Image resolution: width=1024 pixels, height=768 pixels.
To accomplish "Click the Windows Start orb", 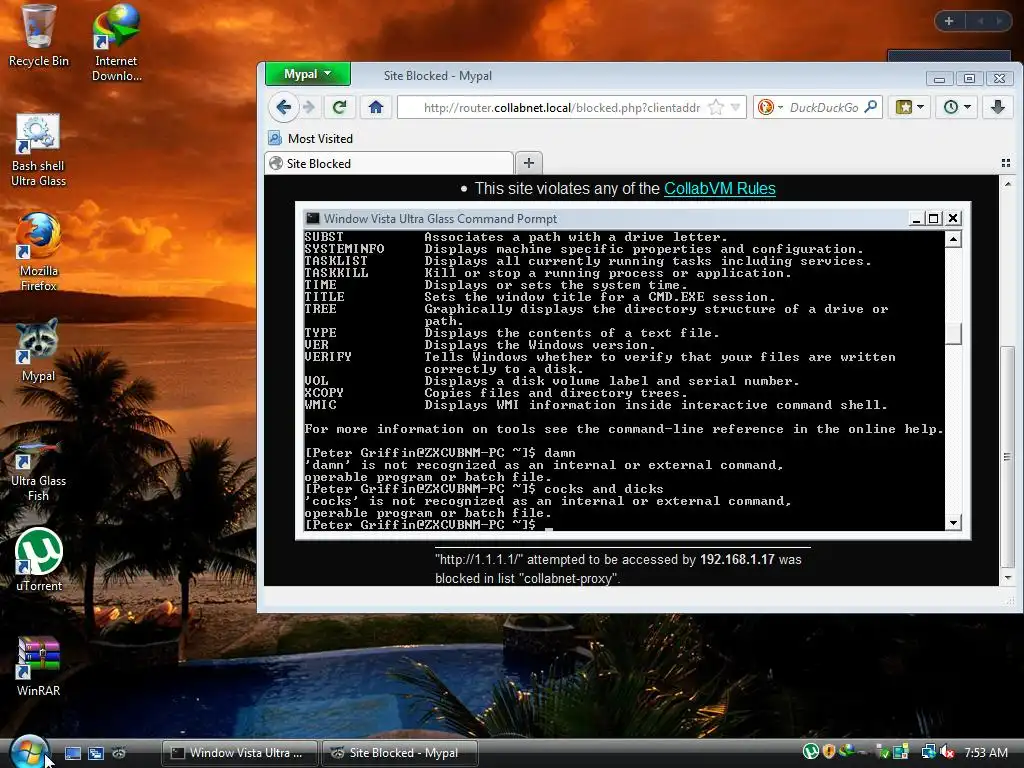I will click(x=27, y=752).
